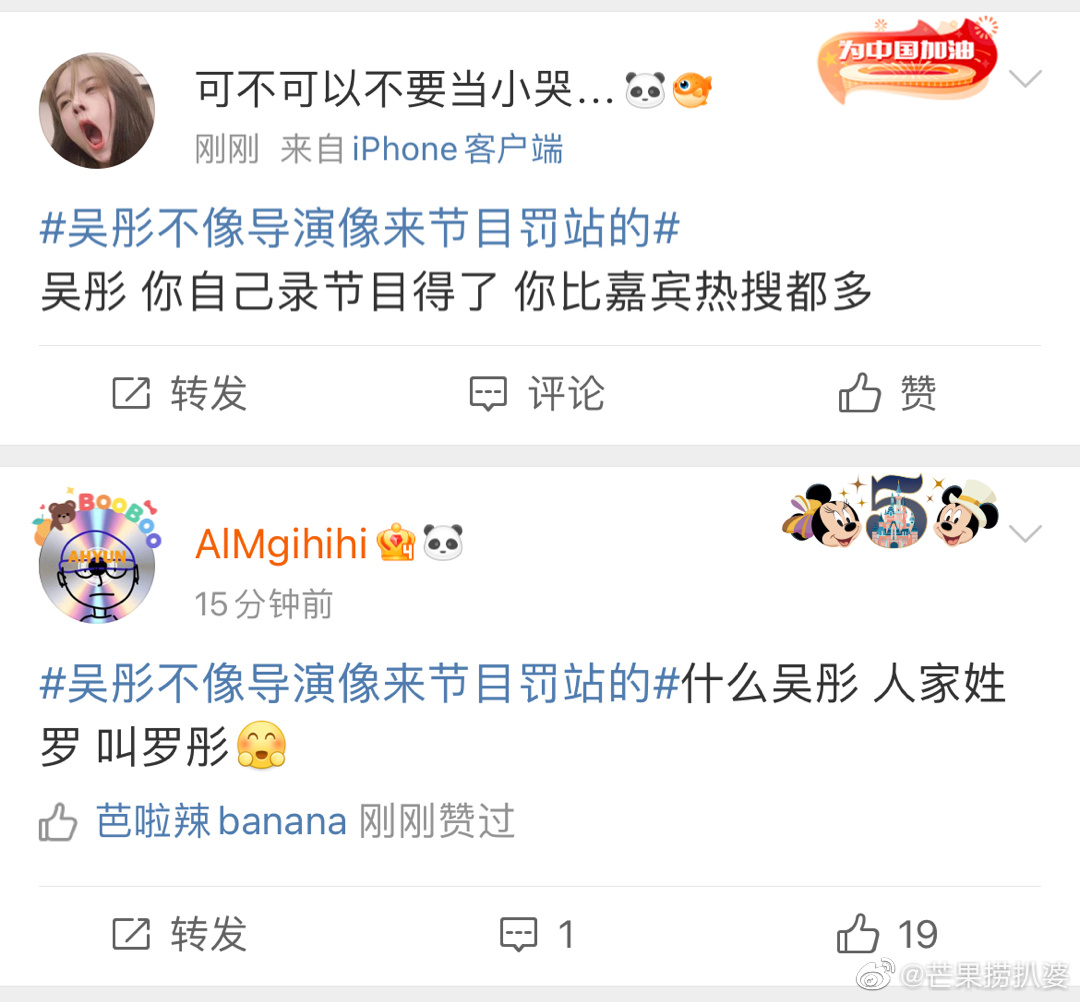Open the yawning girl profile avatar
Screen dimensions: 1080x1002
coord(97,110)
